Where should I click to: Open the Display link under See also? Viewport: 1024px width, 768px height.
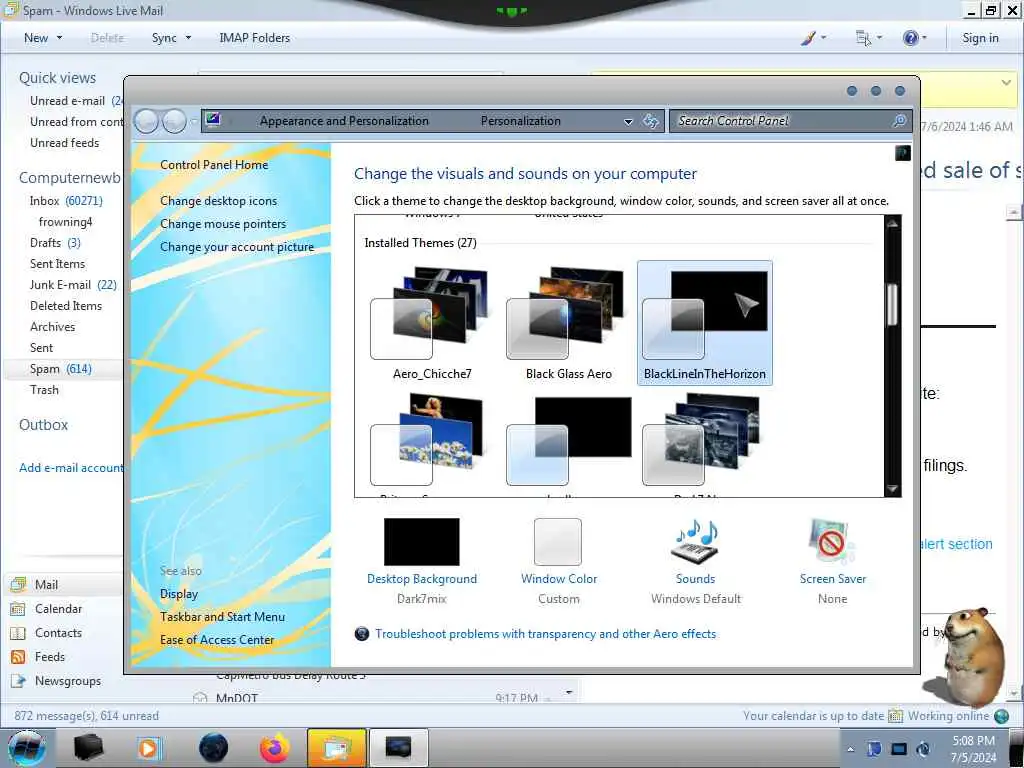coord(179,594)
